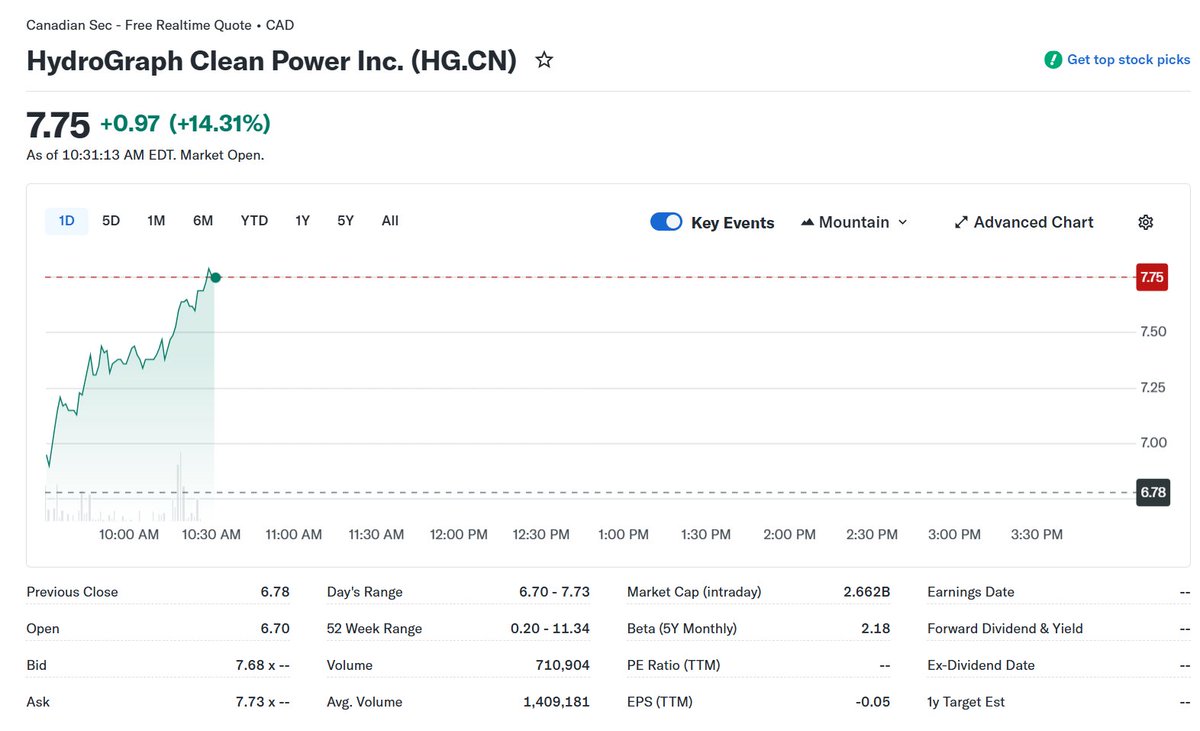This screenshot has height=731, width=1200.
Task: Click the PE Ratio (TTM) label
Action: tap(673, 665)
